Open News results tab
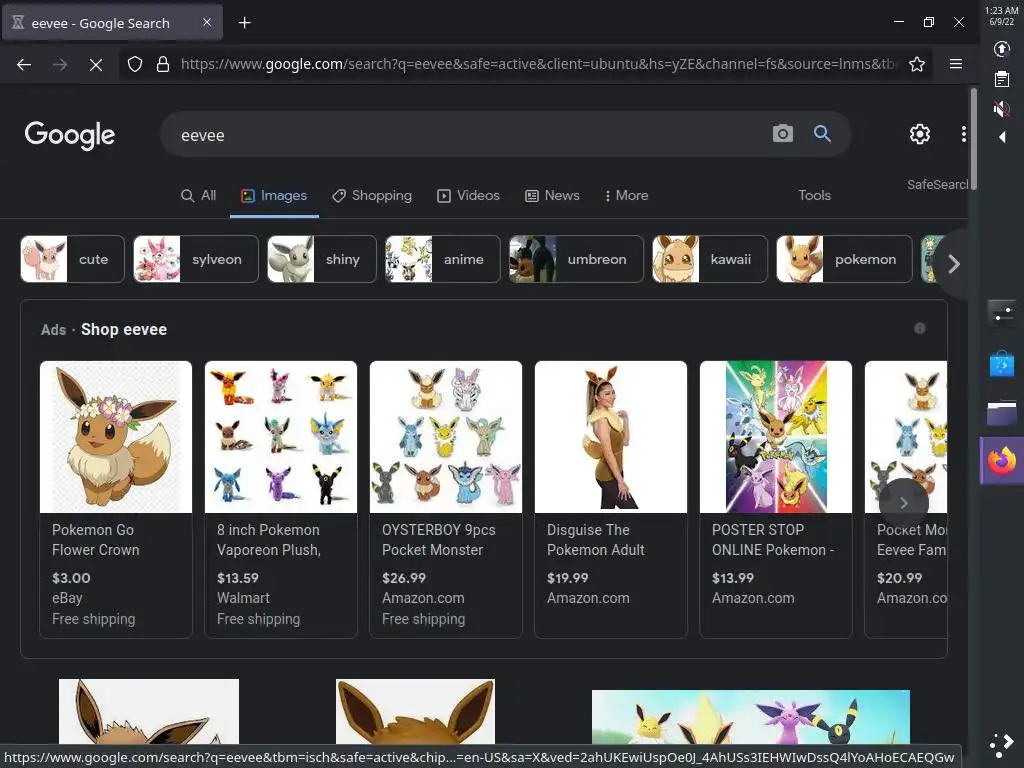Image resolution: width=1024 pixels, height=768 pixels. tap(552, 195)
